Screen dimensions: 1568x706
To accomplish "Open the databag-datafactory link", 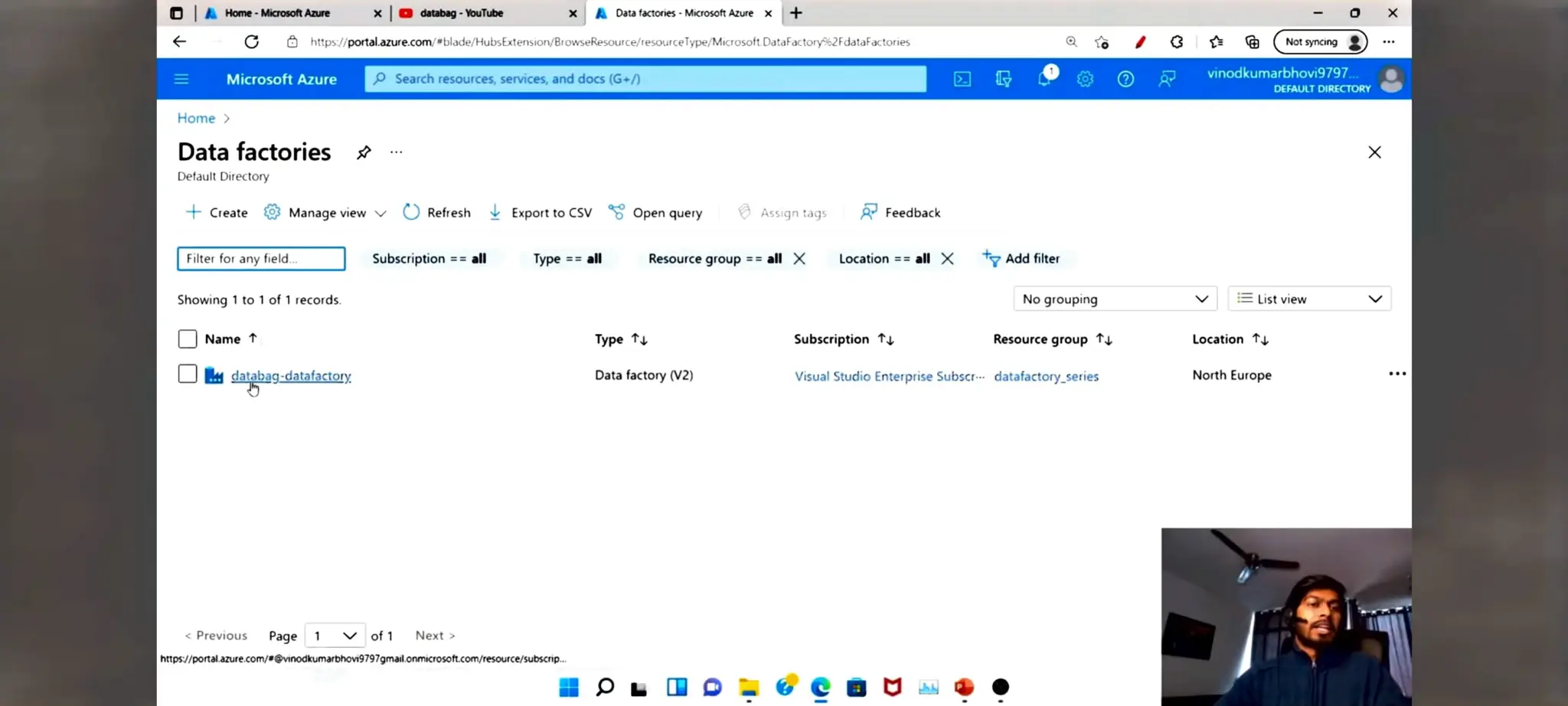I will [291, 376].
